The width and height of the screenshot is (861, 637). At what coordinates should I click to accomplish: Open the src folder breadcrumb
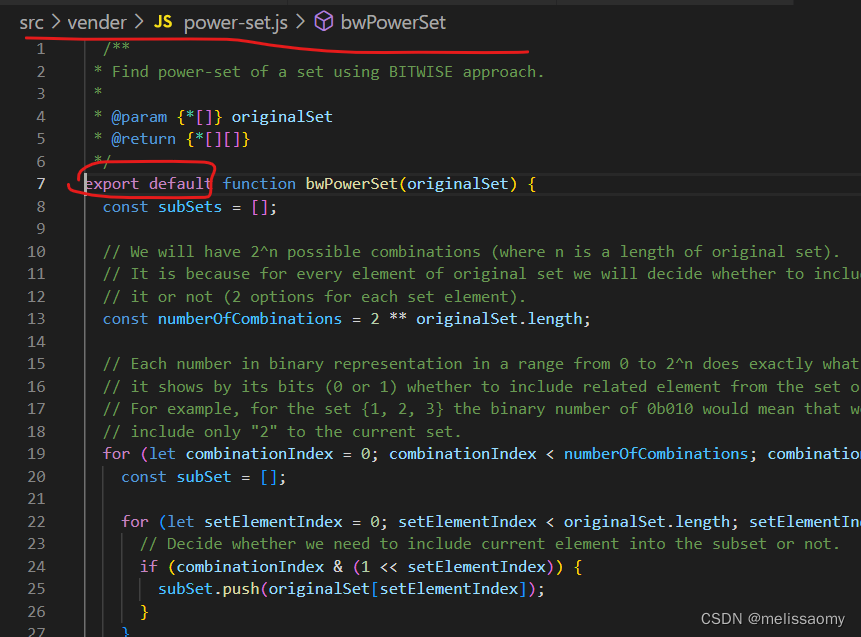(x=31, y=23)
